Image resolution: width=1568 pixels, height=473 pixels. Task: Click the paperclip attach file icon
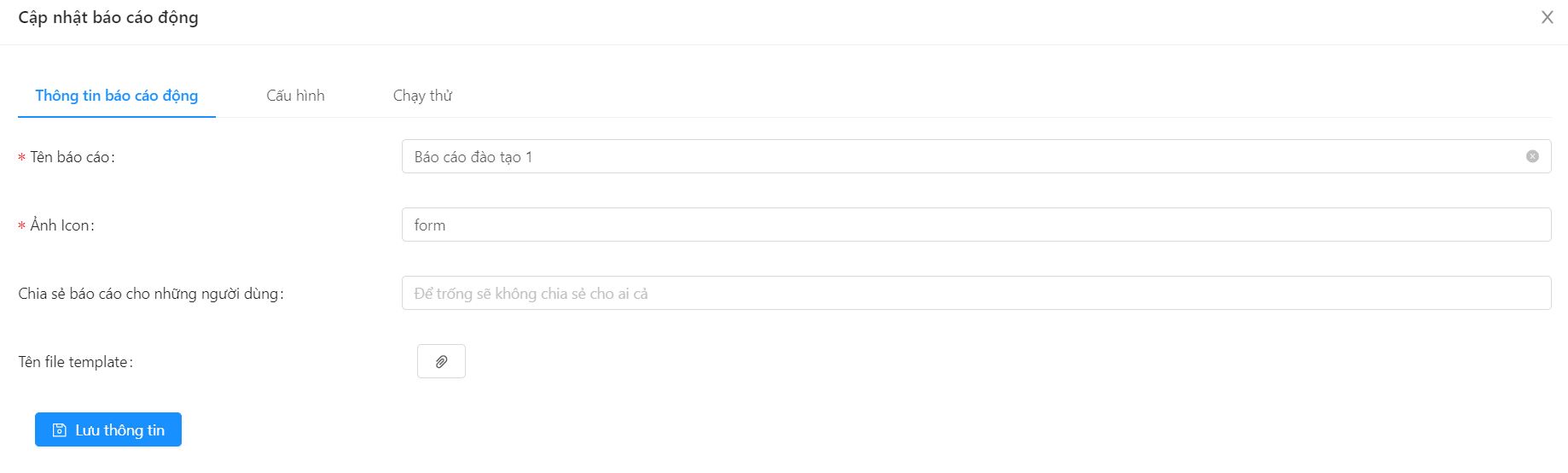click(441, 361)
